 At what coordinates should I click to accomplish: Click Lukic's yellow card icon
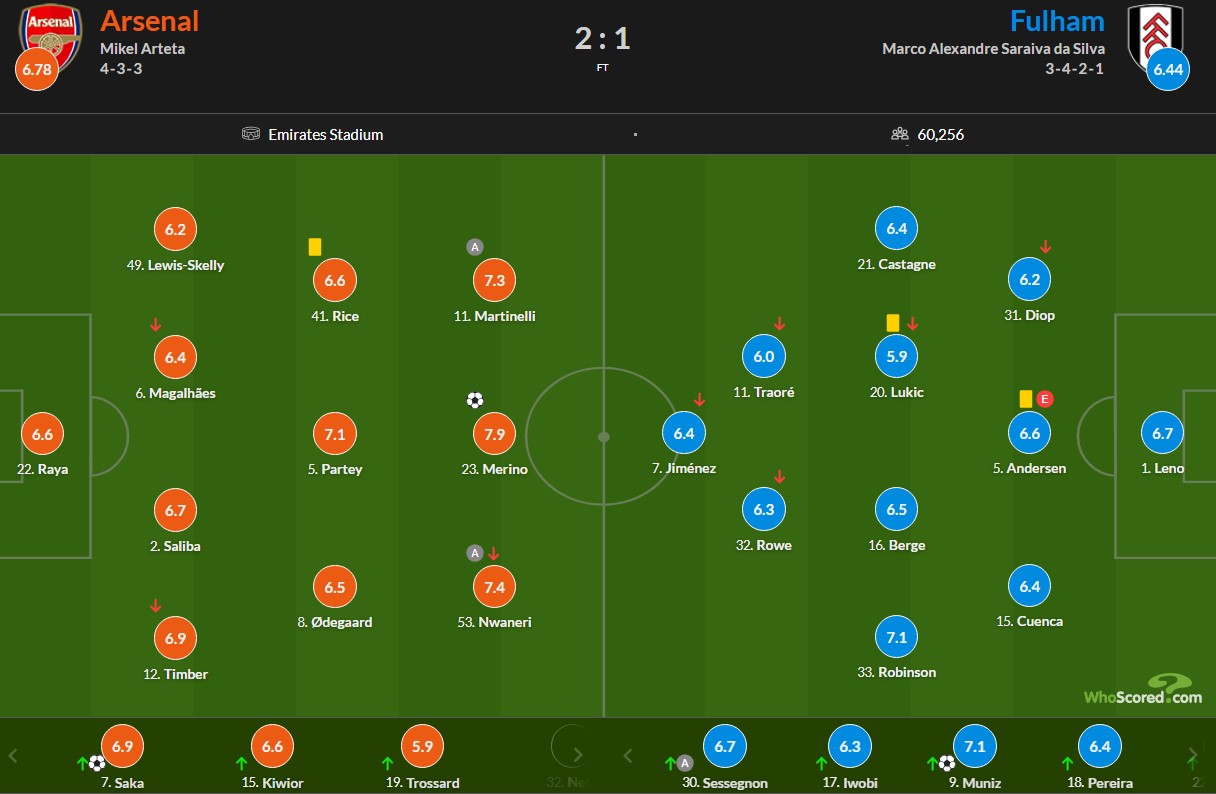(893, 323)
